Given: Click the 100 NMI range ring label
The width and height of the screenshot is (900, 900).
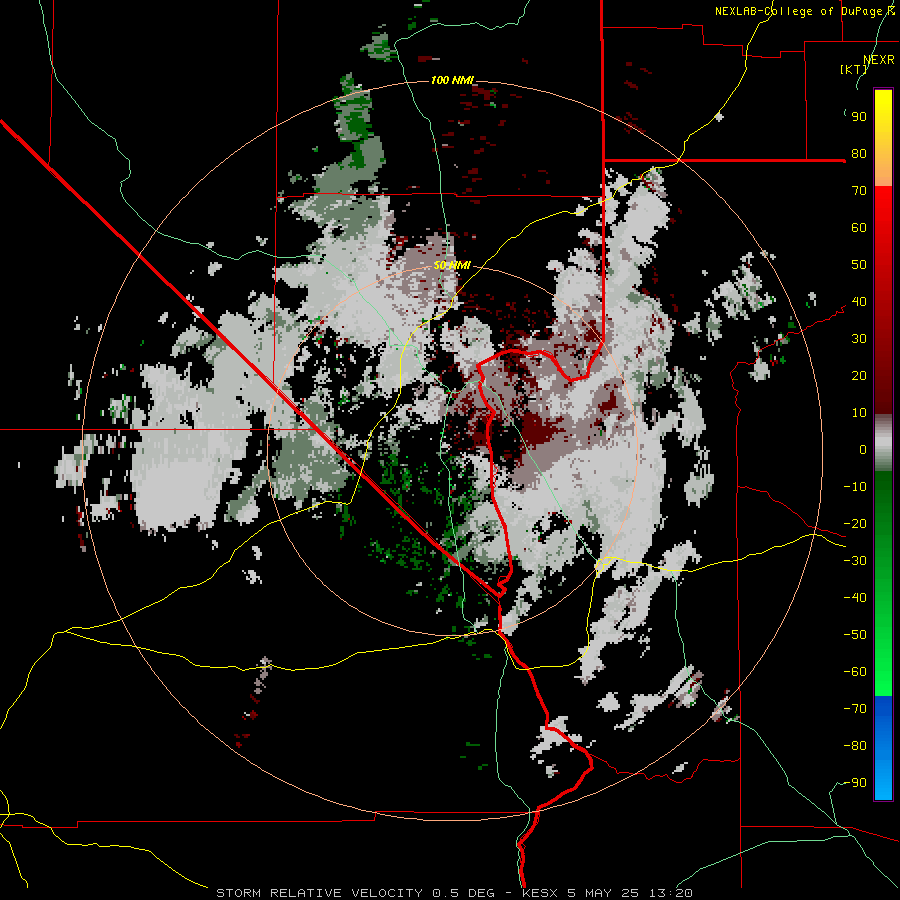Looking at the screenshot, I should [452, 80].
